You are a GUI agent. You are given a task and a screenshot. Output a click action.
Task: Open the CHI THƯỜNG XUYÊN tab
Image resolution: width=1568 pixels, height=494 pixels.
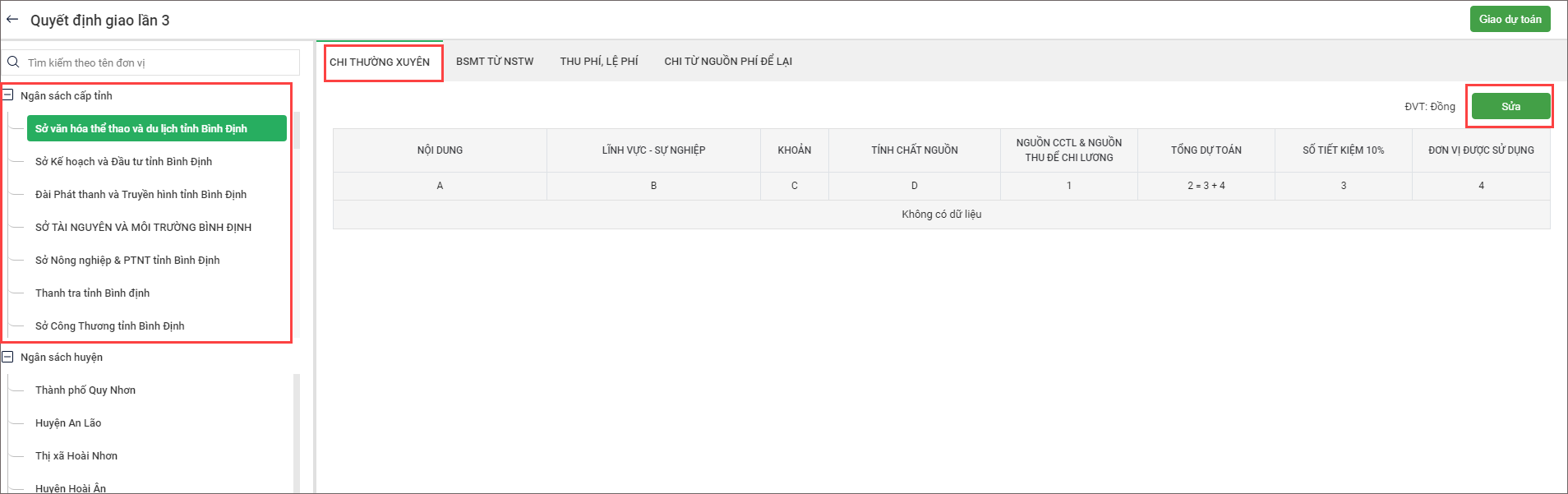pyautogui.click(x=380, y=62)
